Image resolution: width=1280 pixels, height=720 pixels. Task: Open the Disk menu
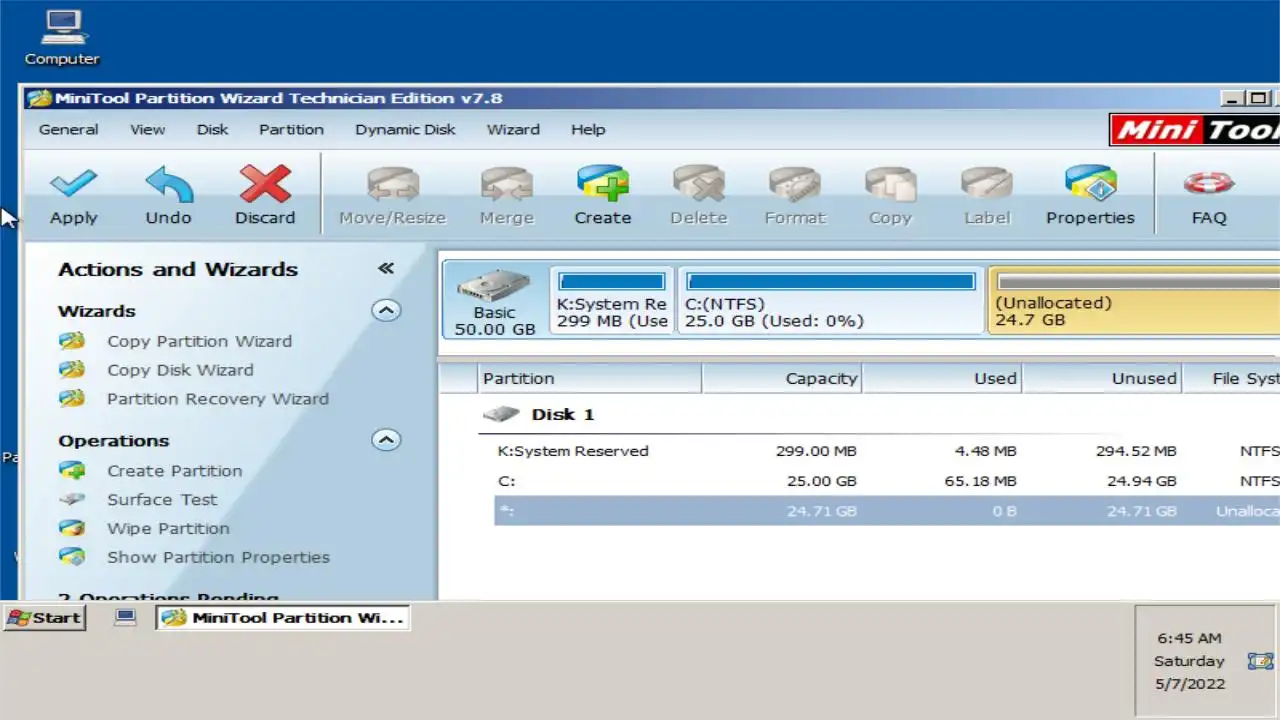[212, 129]
